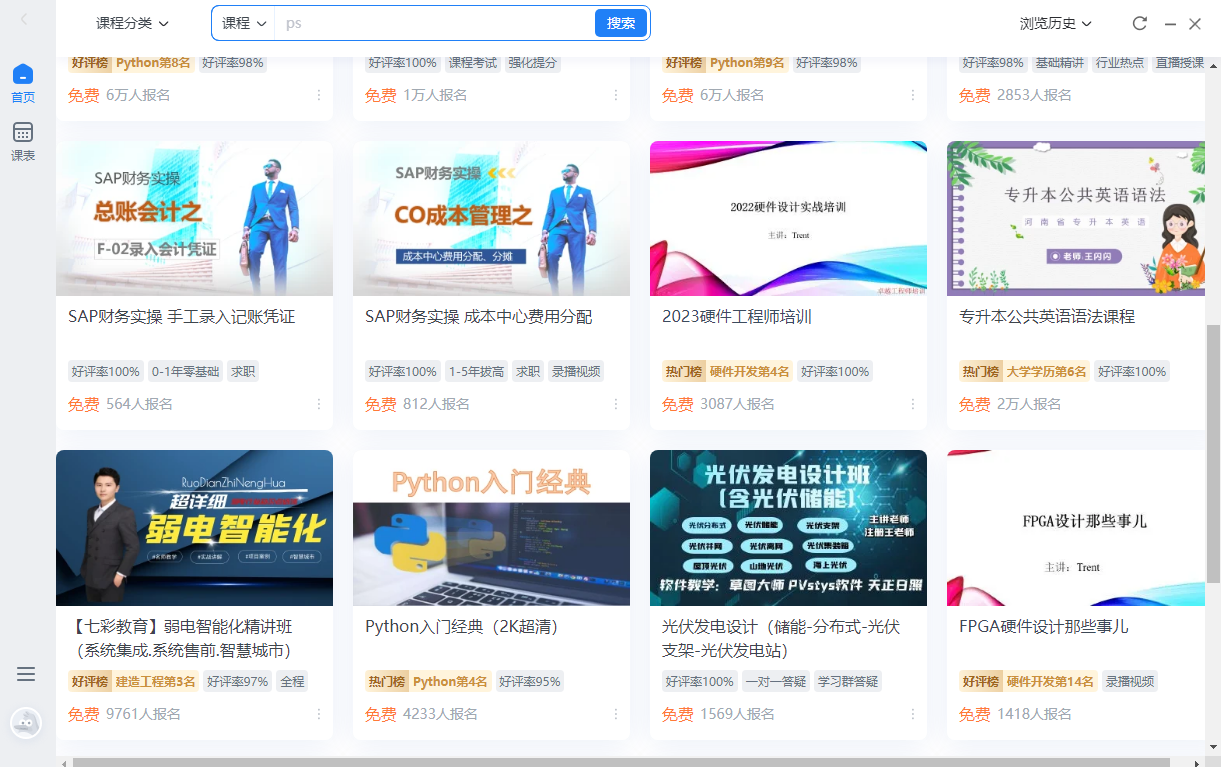Expand the 浏览历史 history dropdown
1221x767 pixels.
pyautogui.click(x=1056, y=23)
